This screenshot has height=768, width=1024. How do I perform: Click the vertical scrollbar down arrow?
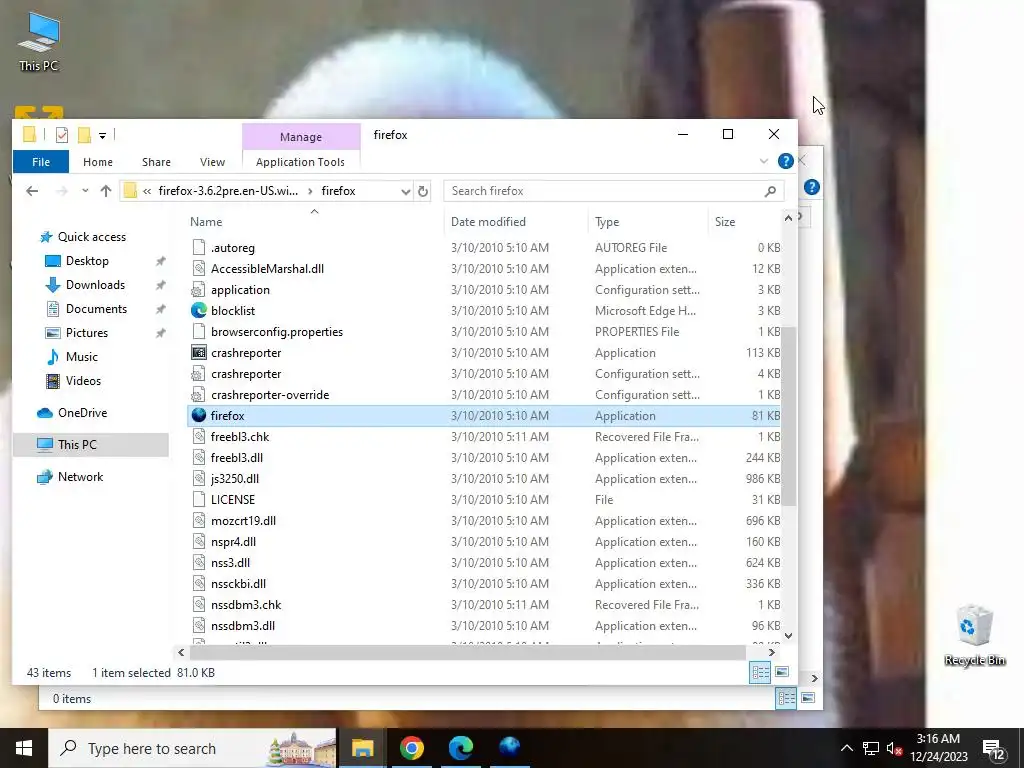pyautogui.click(x=789, y=635)
